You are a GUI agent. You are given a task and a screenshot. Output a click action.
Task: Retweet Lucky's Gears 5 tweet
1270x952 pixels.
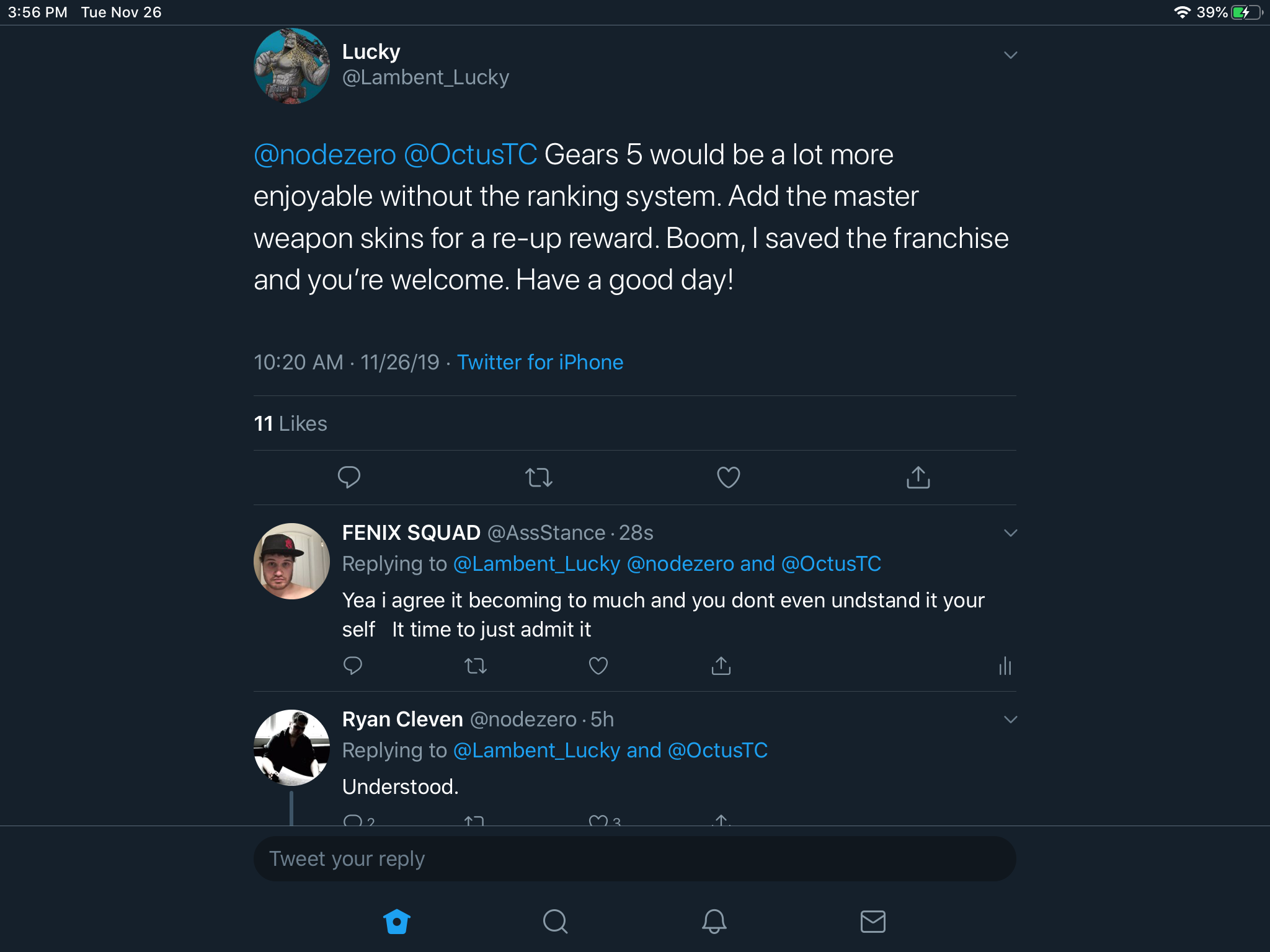[x=538, y=477]
